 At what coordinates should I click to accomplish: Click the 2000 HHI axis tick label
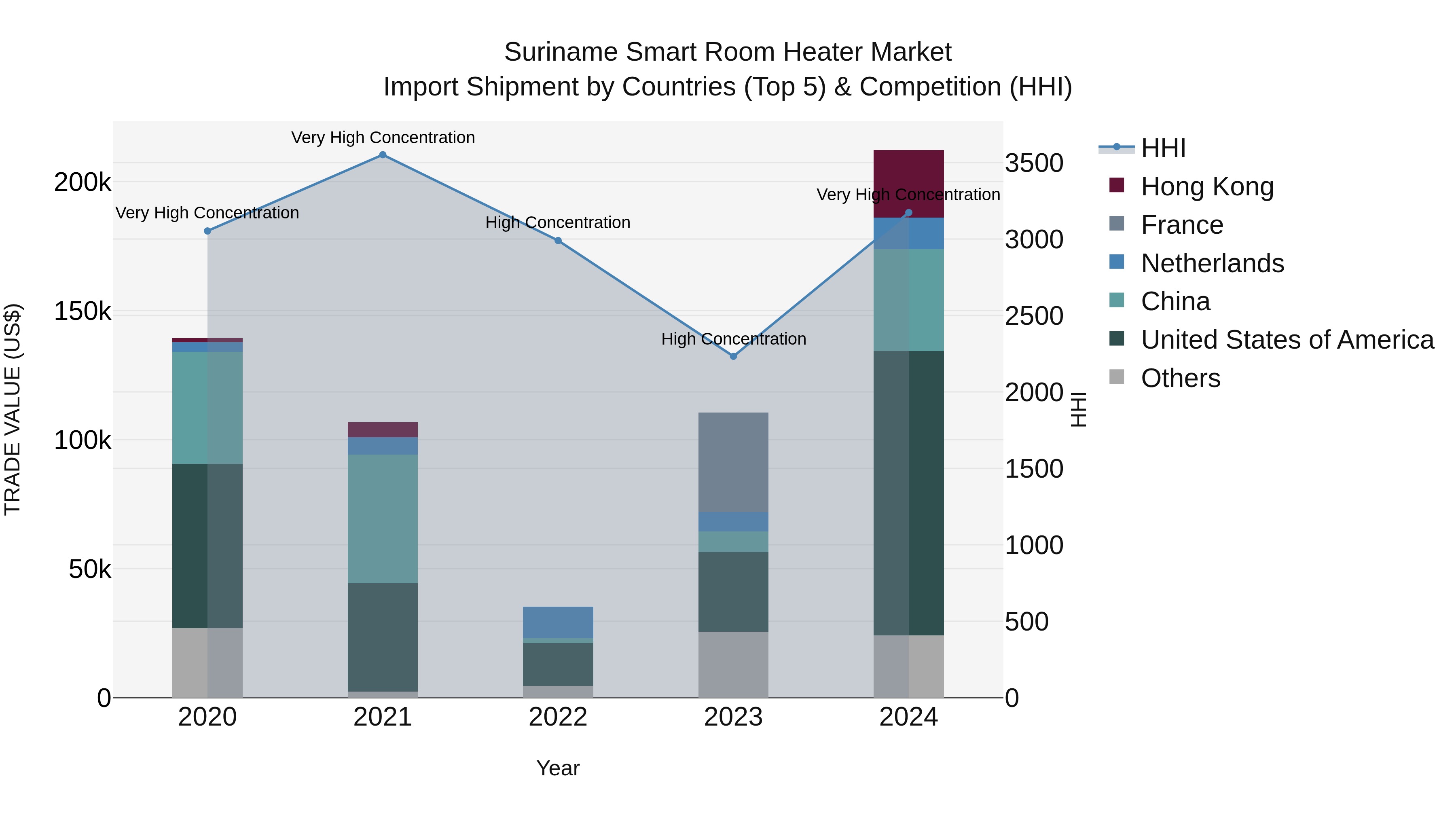point(1034,392)
